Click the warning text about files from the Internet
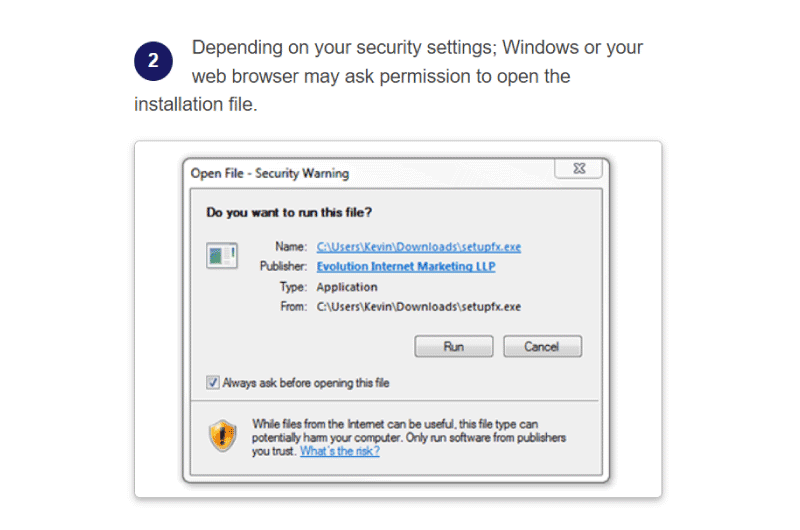The image size is (800, 530). pos(409,438)
